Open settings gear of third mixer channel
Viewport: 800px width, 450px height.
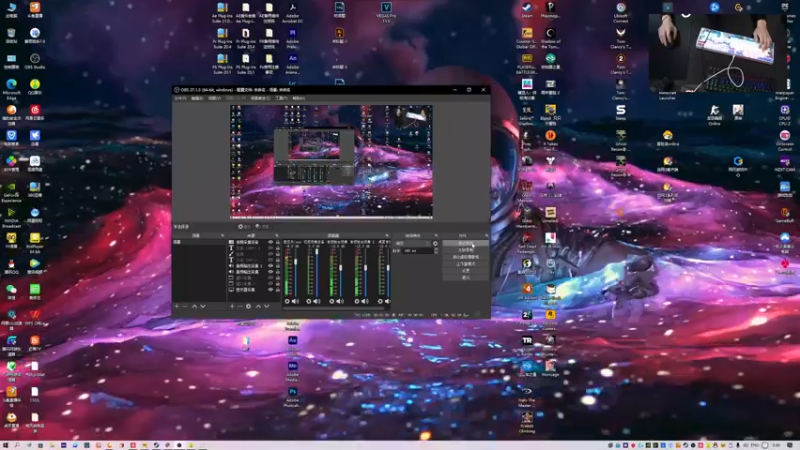click(x=332, y=301)
